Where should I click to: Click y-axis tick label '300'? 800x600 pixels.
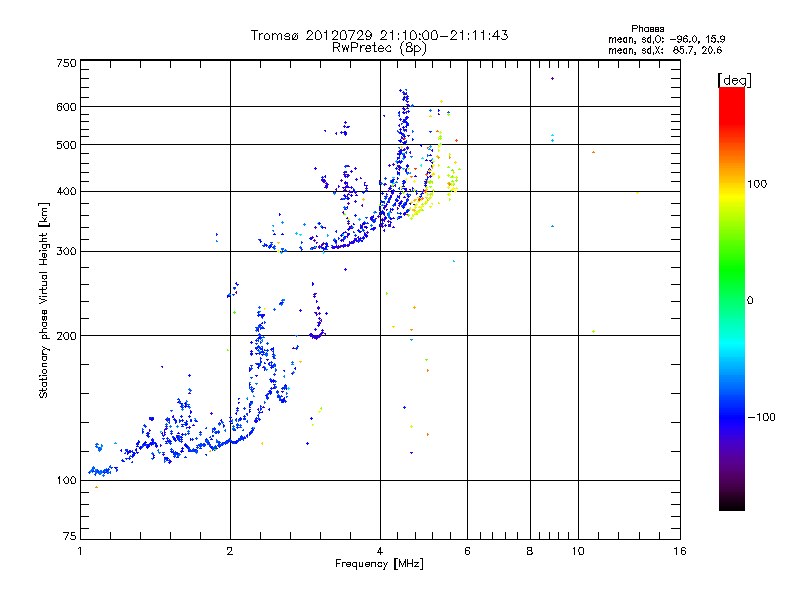pyautogui.click(x=66, y=252)
